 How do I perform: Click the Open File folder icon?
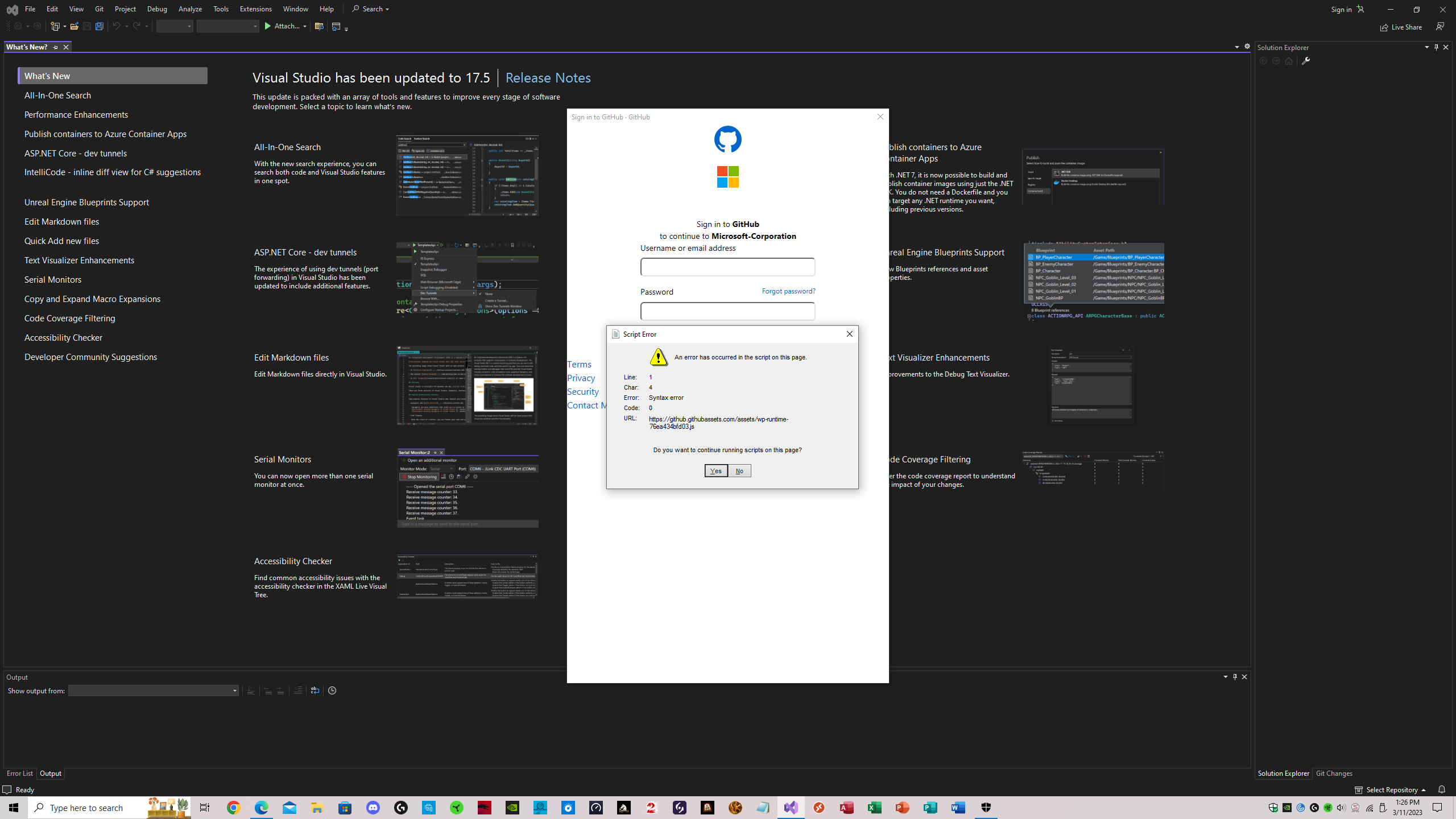click(74, 26)
